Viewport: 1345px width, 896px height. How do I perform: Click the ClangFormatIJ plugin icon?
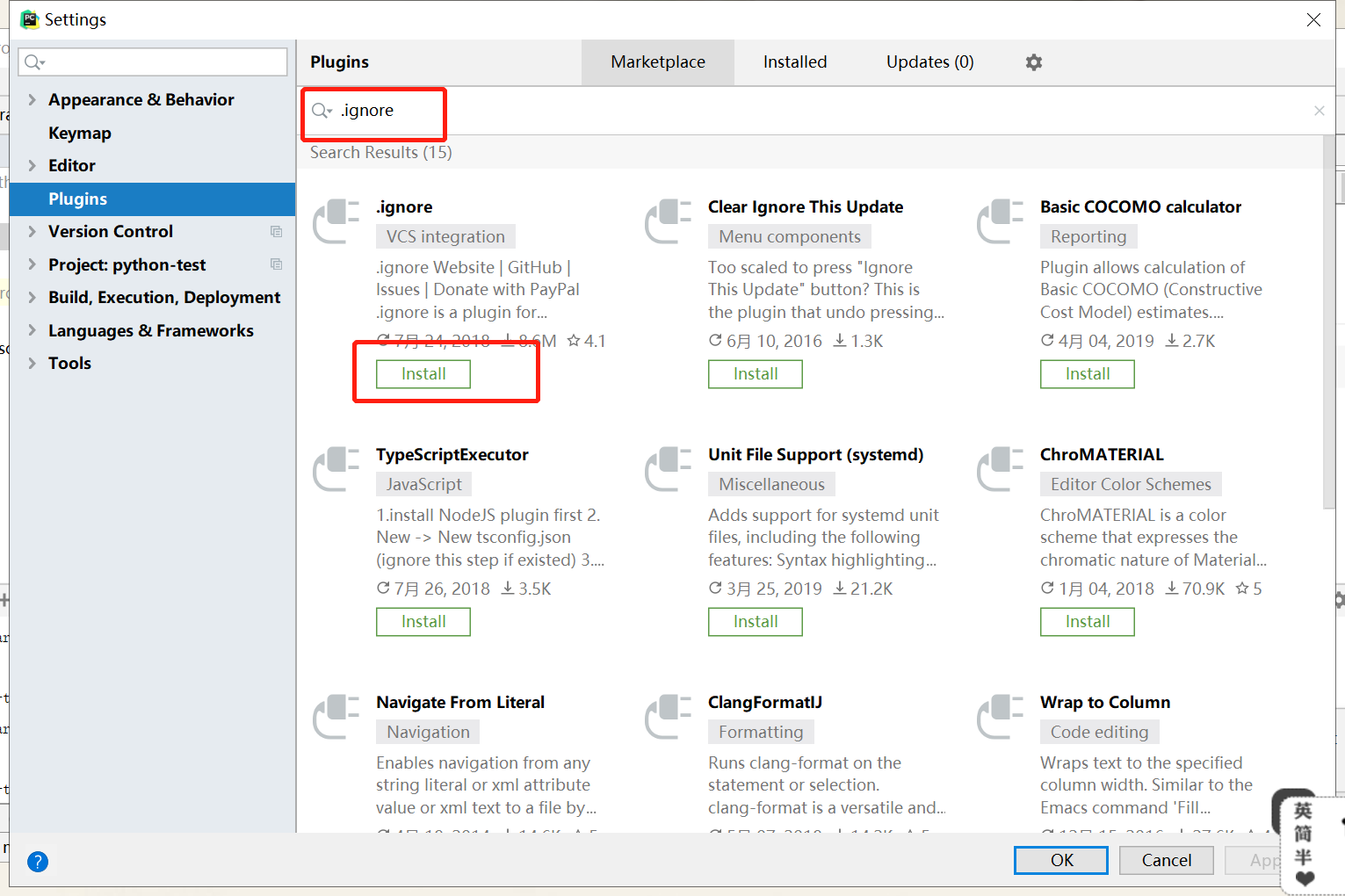[669, 717]
